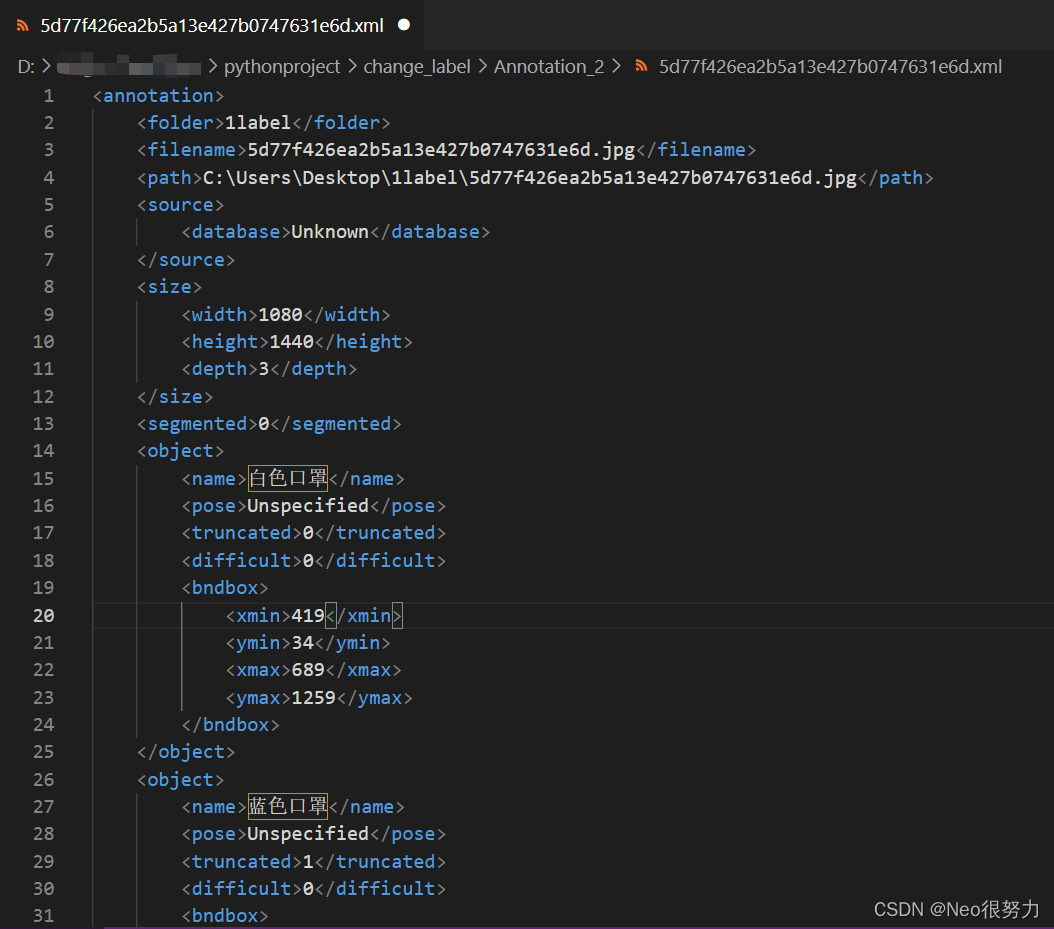Click the filename value ending in .jpg on line 3
Image resolution: width=1054 pixels, height=929 pixels.
click(441, 150)
